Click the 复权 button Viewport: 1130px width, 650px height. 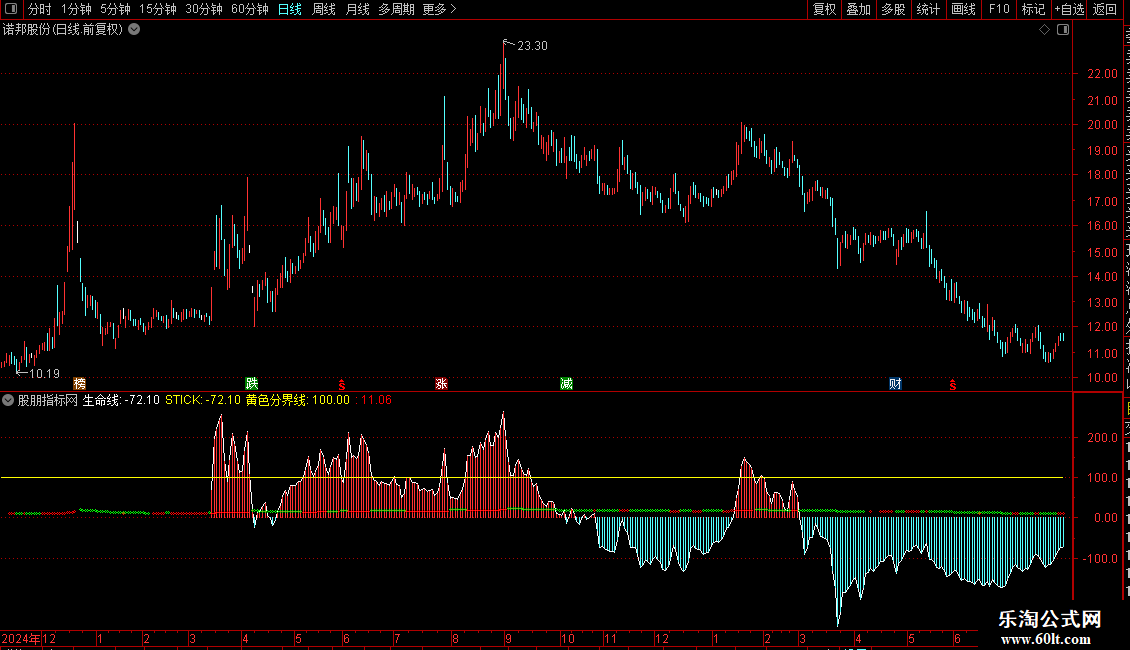click(824, 9)
